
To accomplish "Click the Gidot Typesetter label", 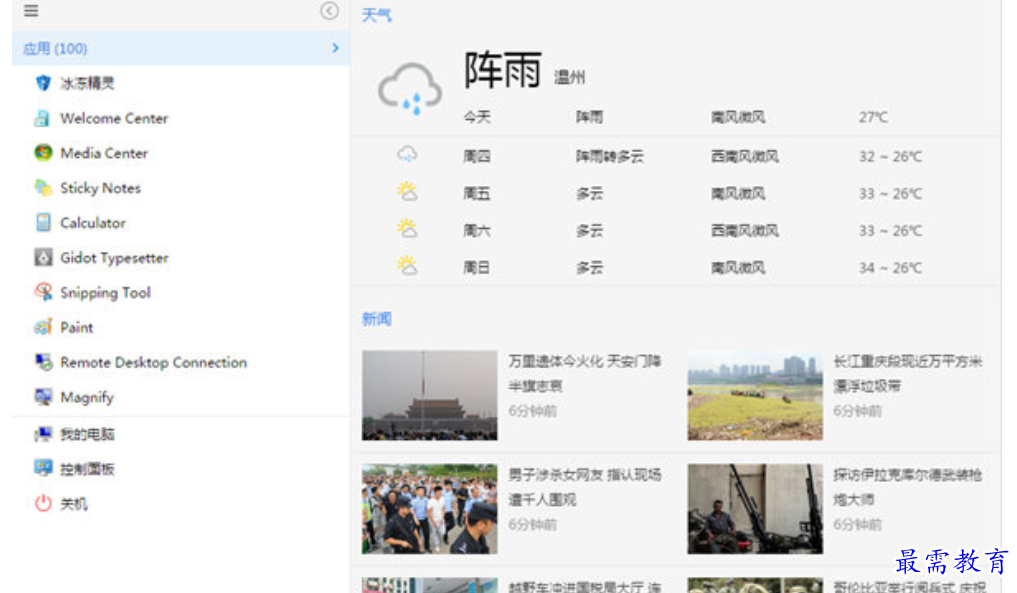I will coord(114,258).
